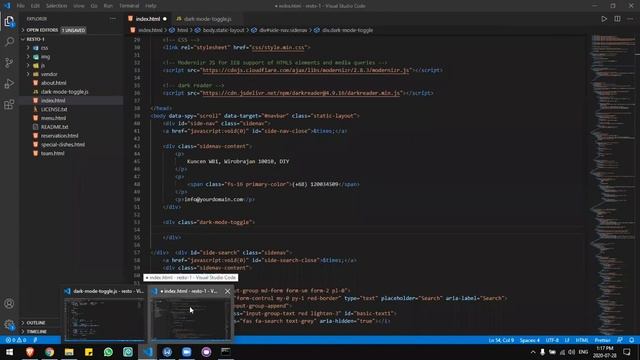
Task: Click body.static-layout in the breadcrumbs
Action: pyautogui.click(x=223, y=30)
